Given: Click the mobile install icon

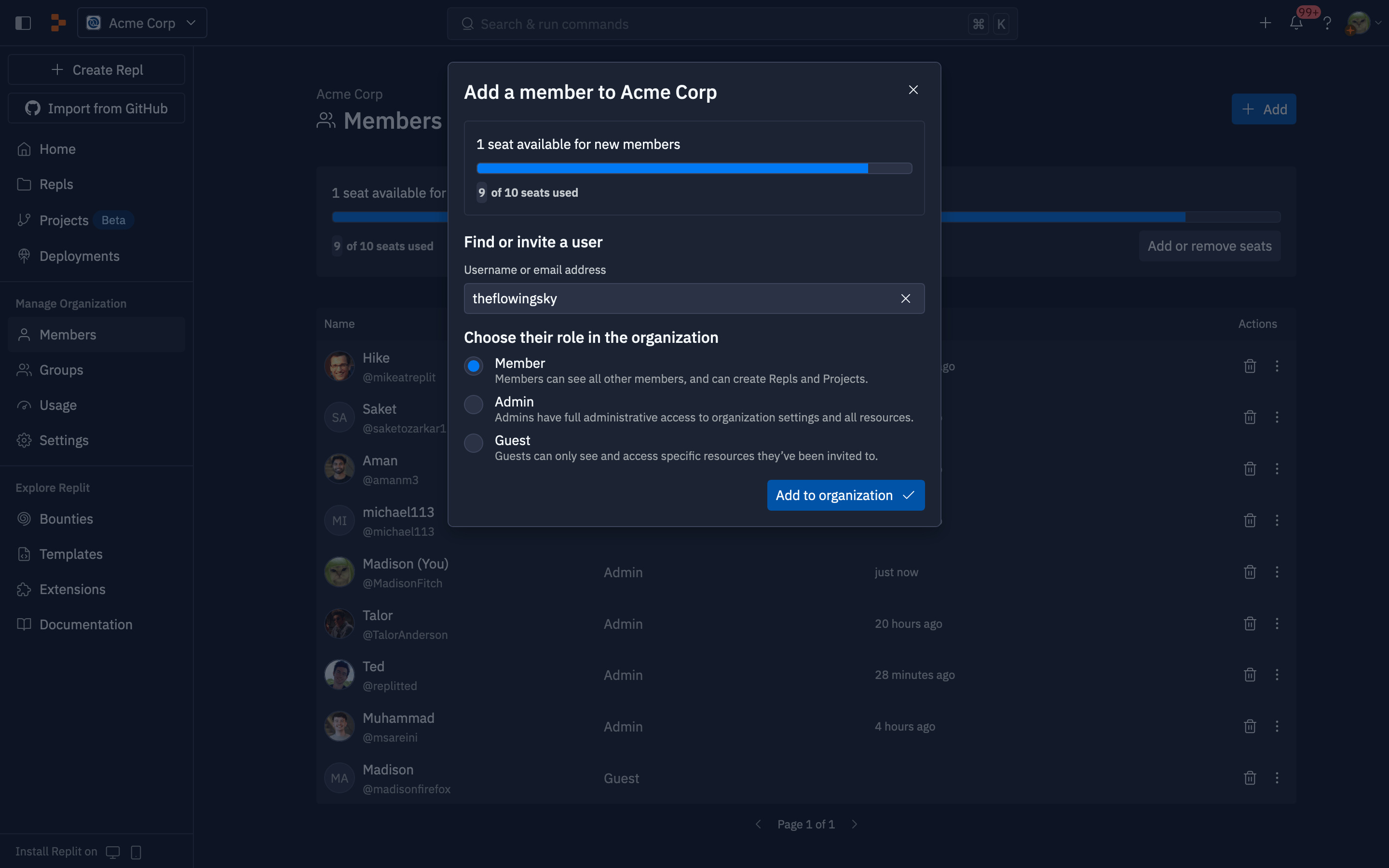Looking at the screenshot, I should tap(136, 852).
